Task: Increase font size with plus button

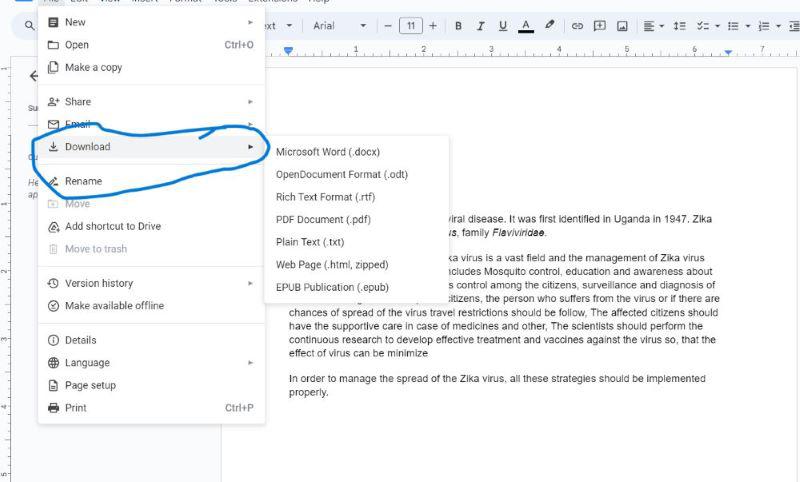Action: tap(433, 26)
